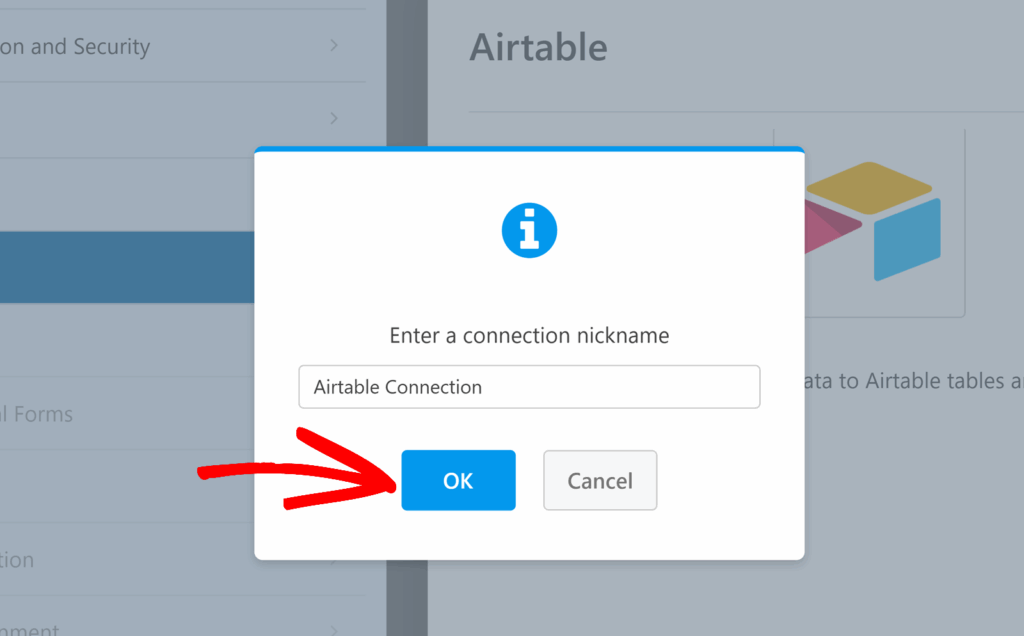This screenshot has height=636, width=1024.
Task: Click the blue info icon in the dialog
Action: (x=529, y=231)
